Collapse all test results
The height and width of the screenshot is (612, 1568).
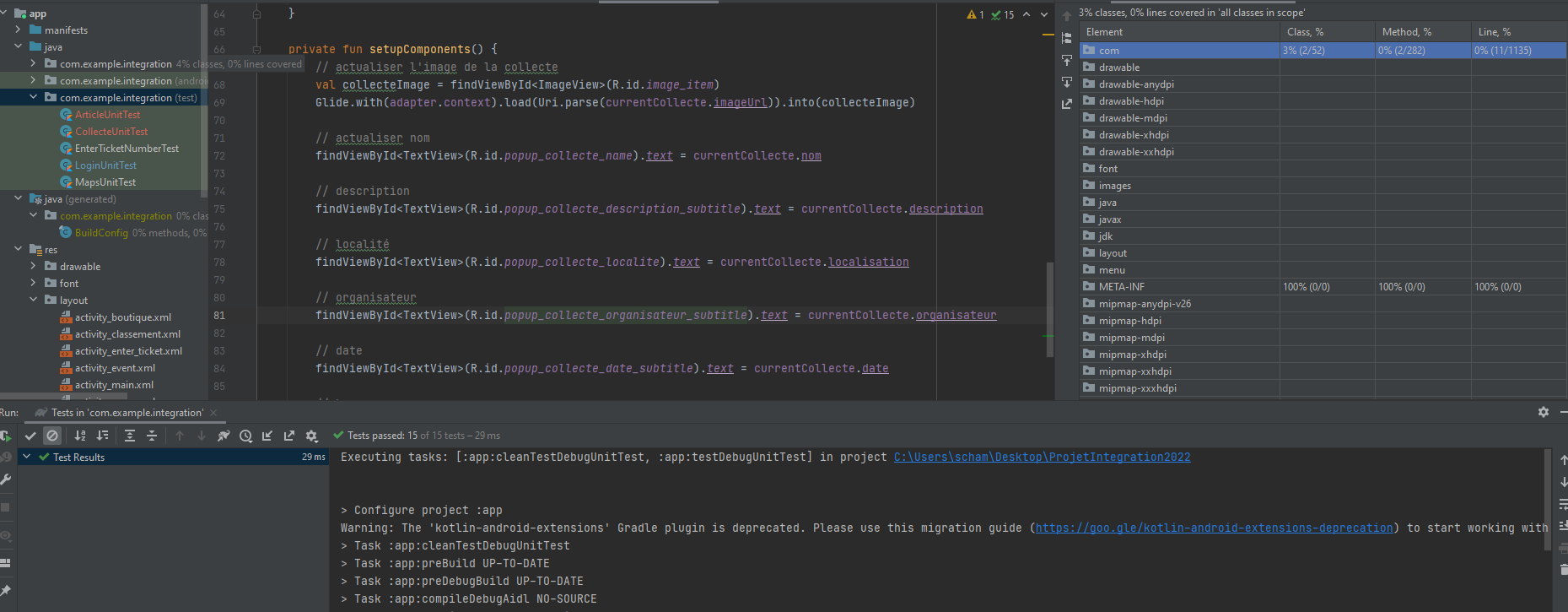coord(152,436)
